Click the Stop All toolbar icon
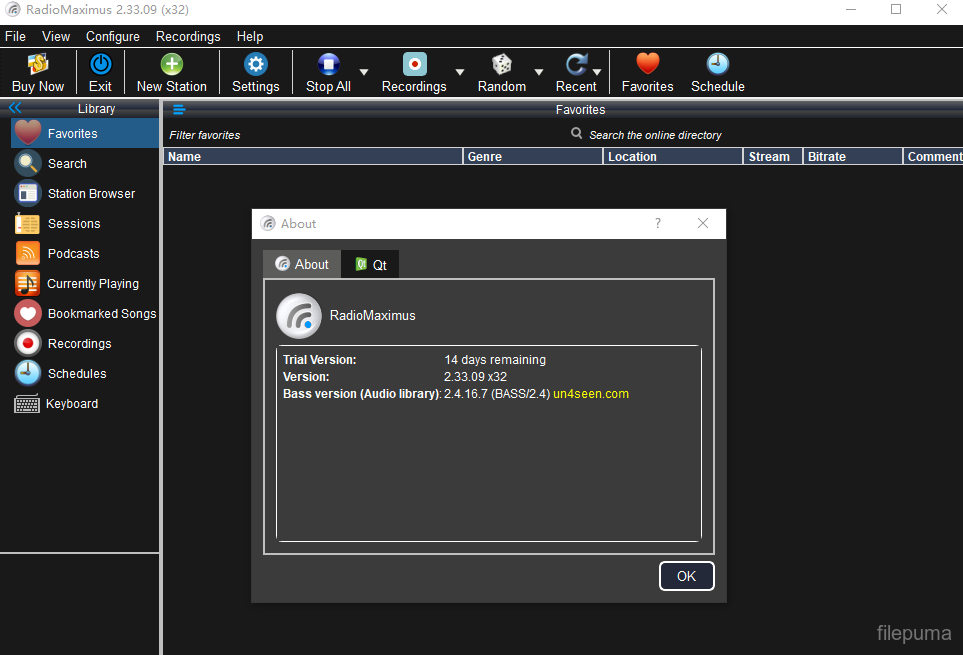Screen dimensions: 963x655 tap(328, 66)
